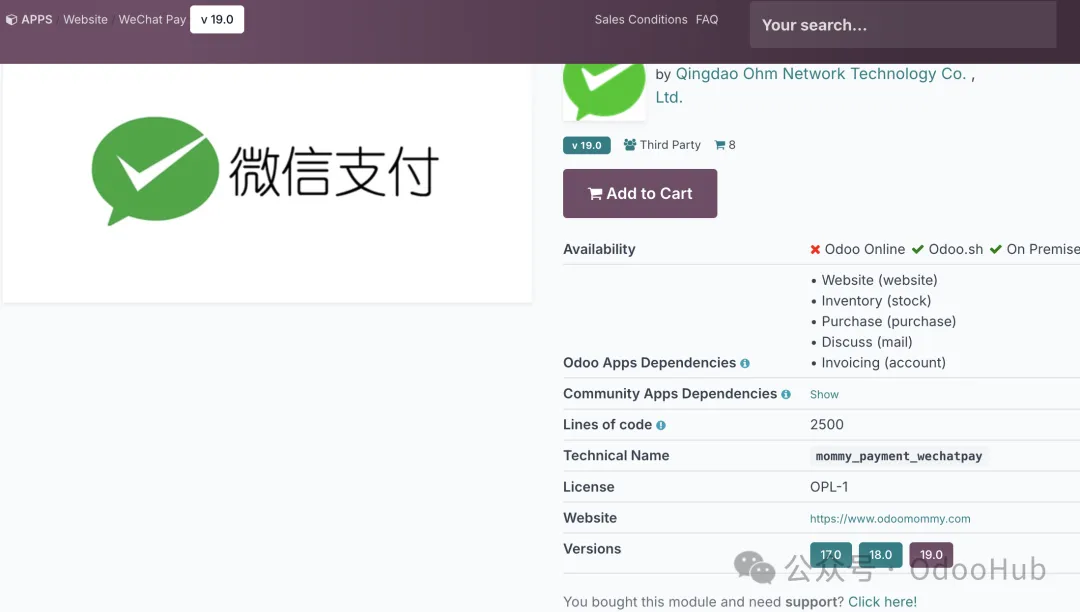This screenshot has width=1080, height=612.
Task: Switch to version 17.0
Action: 831,555
